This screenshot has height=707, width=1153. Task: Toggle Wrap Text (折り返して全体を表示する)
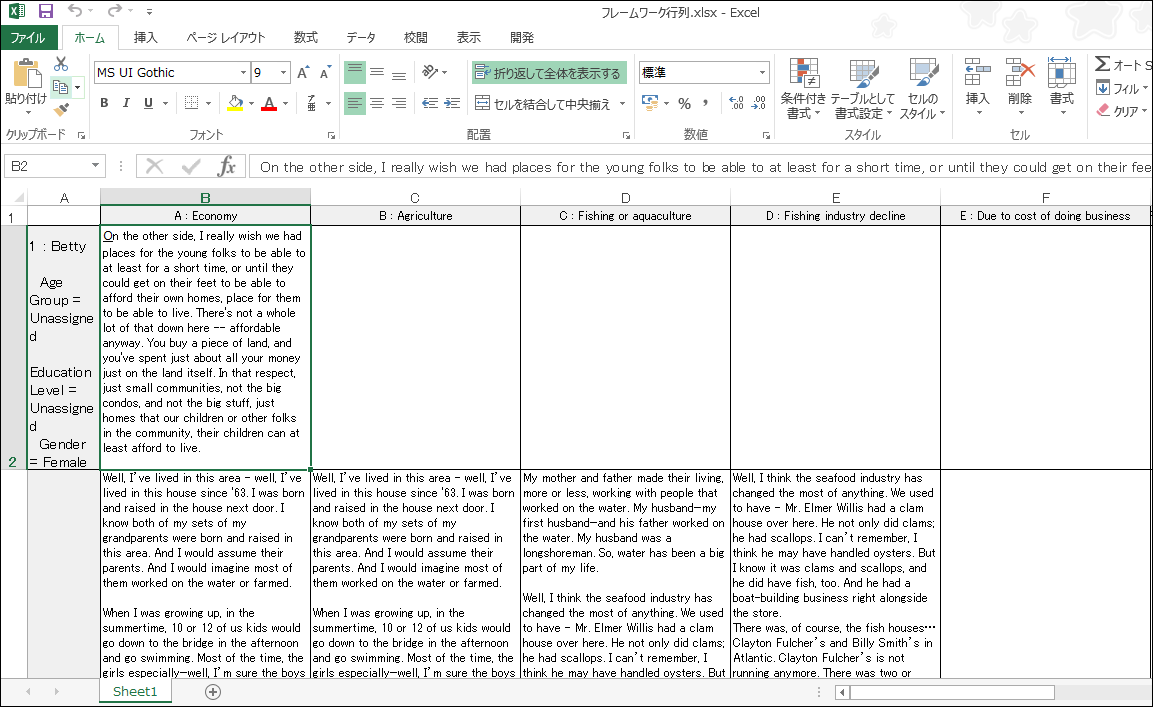[549, 73]
